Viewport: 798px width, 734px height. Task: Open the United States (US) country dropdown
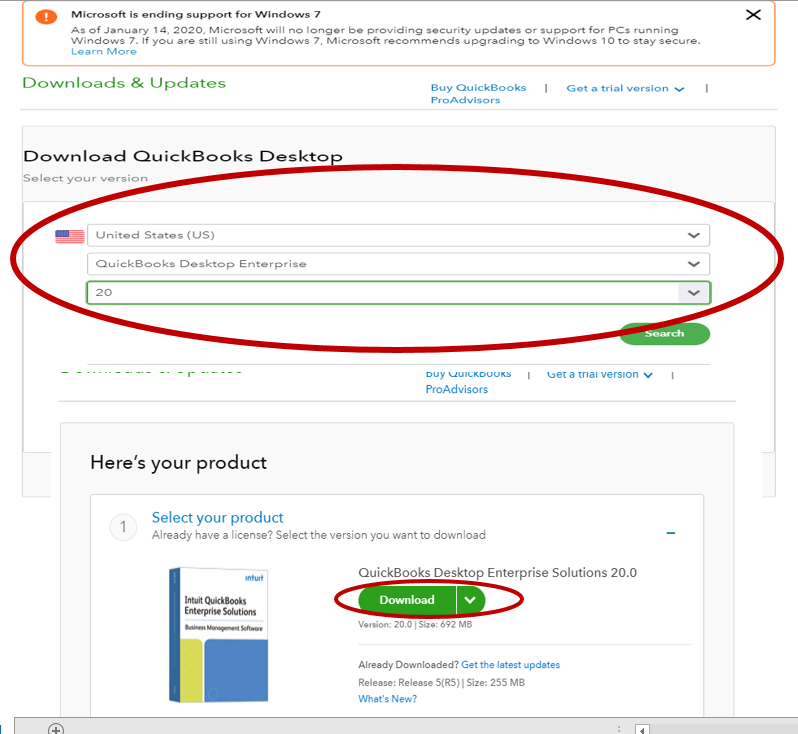pos(398,235)
